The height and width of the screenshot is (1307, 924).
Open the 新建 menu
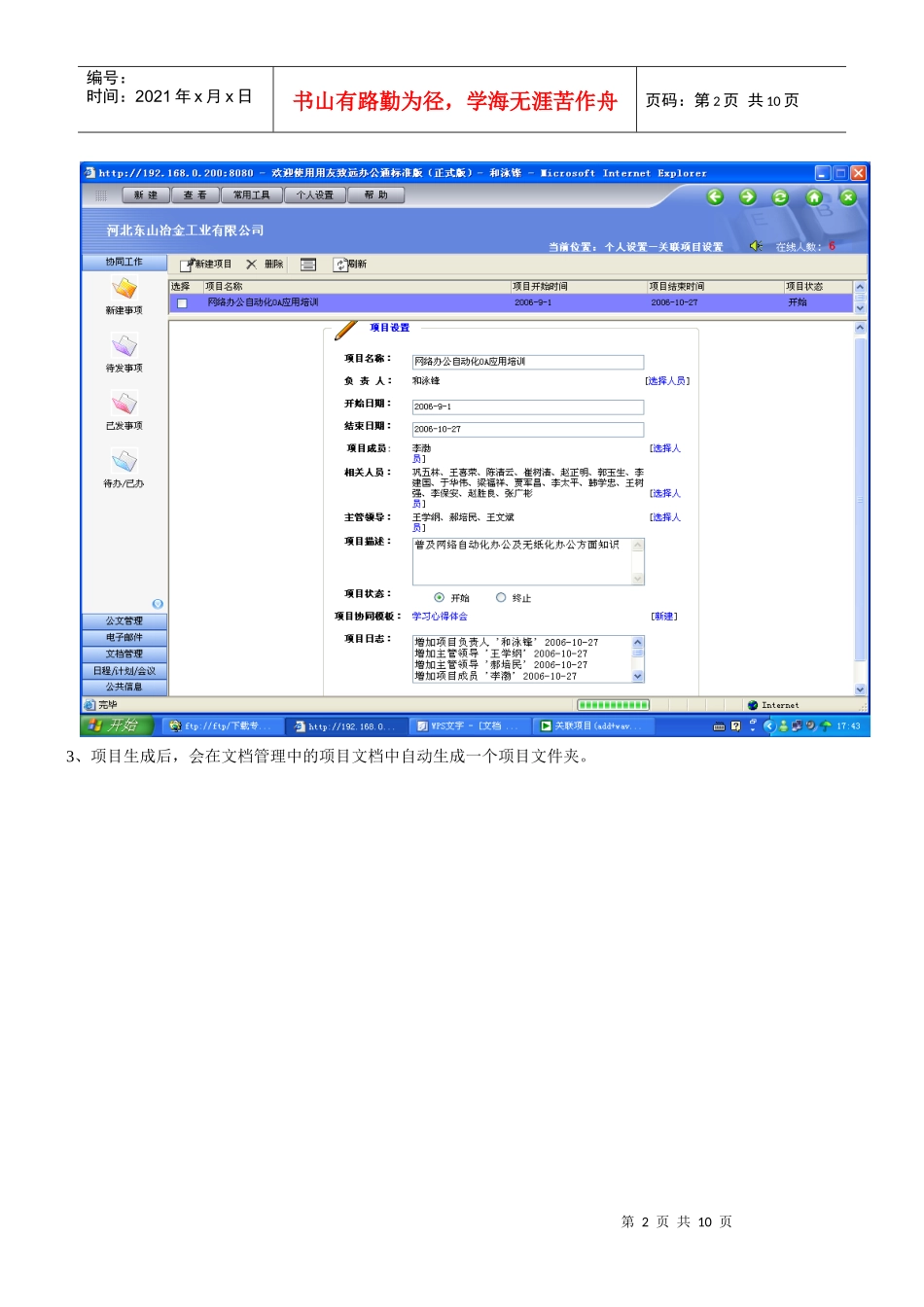pyautogui.click(x=146, y=195)
